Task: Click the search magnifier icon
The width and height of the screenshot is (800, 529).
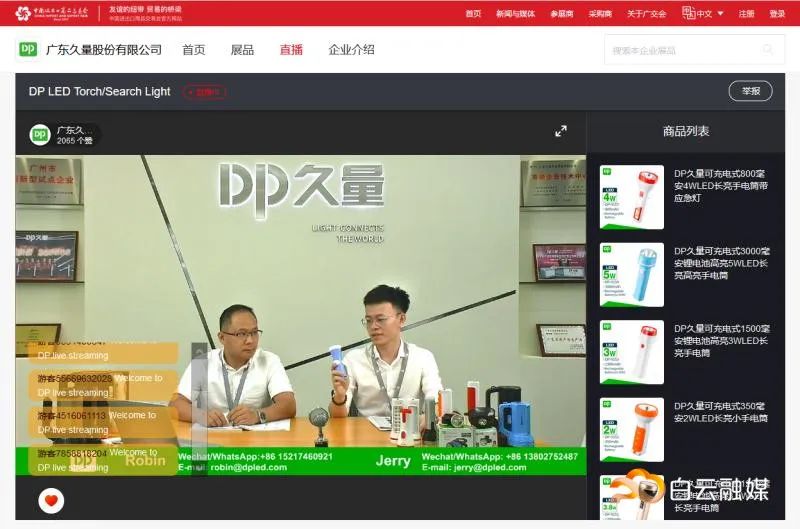Action: click(x=768, y=50)
